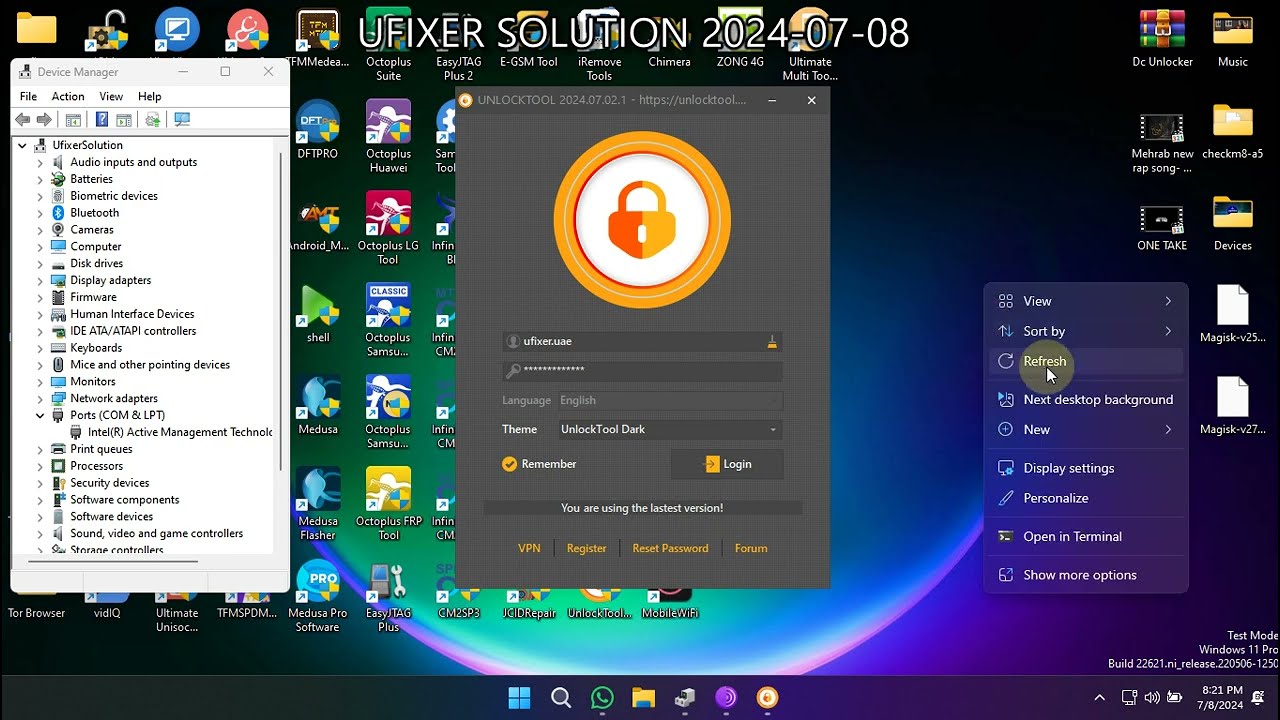Image resolution: width=1280 pixels, height=720 pixels.
Task: Choose Display settings from context menu
Action: 1086,469
